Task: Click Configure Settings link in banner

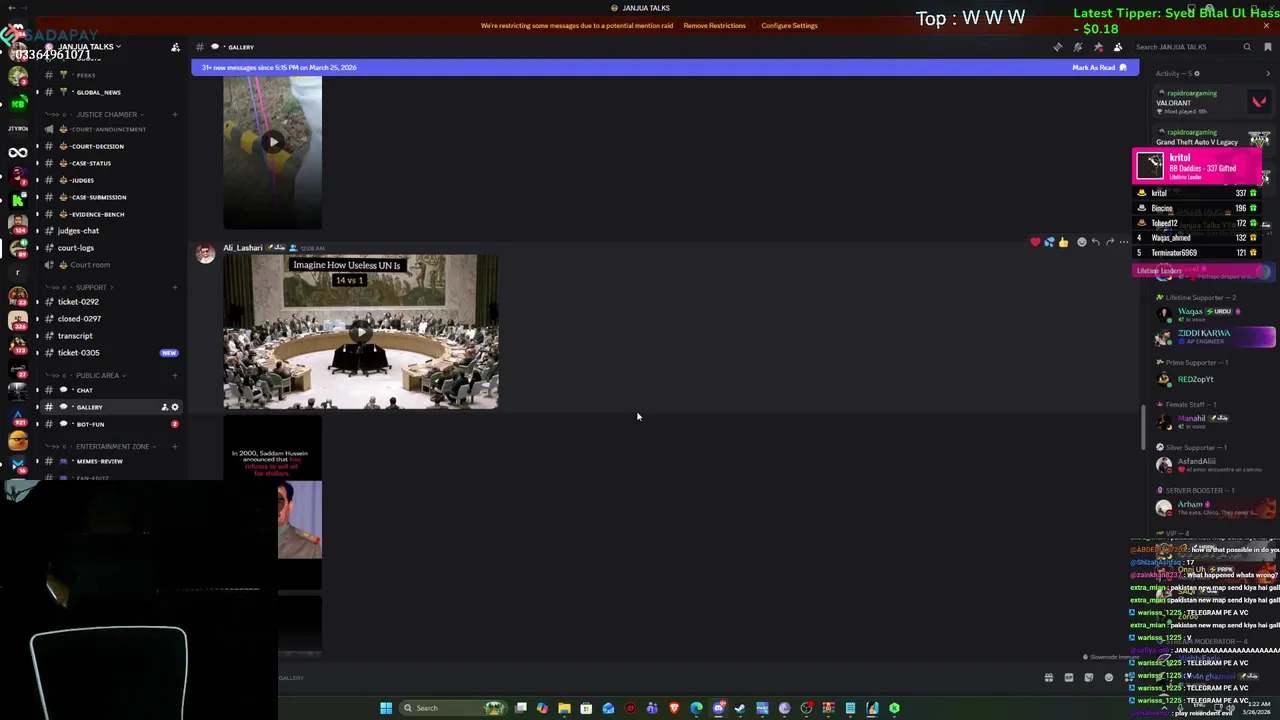Action: tap(789, 25)
